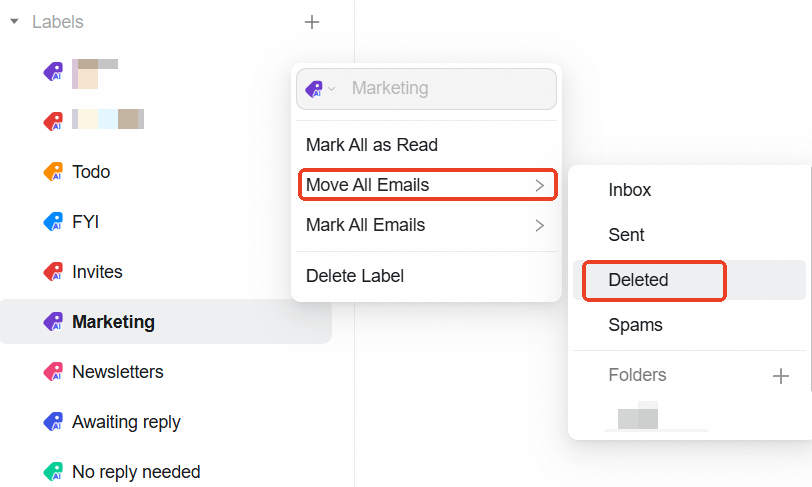Move all emails to Inbox
812x487 pixels.
click(630, 190)
